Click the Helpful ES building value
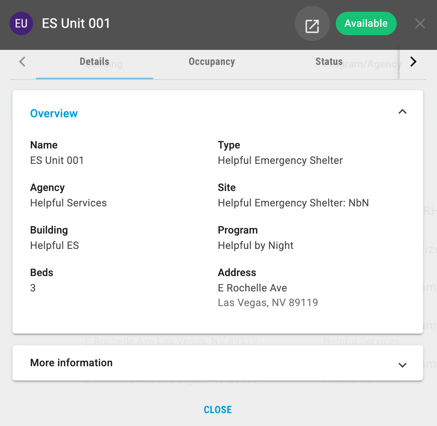437x426 pixels. pyautogui.click(x=55, y=246)
